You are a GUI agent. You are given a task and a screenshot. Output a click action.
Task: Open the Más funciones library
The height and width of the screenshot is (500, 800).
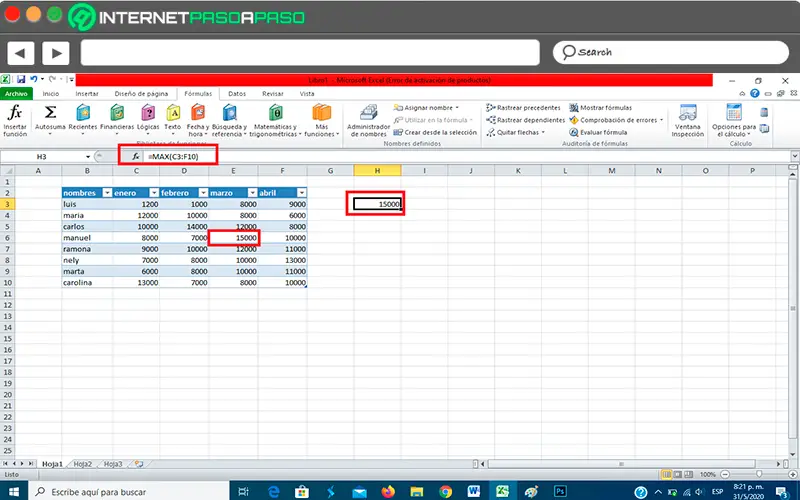[x=322, y=120]
